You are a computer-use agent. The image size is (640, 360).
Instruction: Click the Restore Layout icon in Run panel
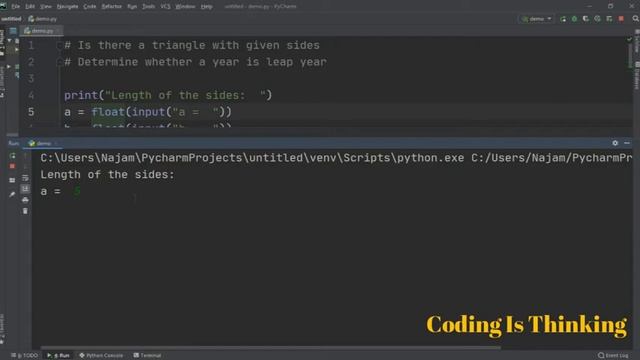[x=12, y=180]
